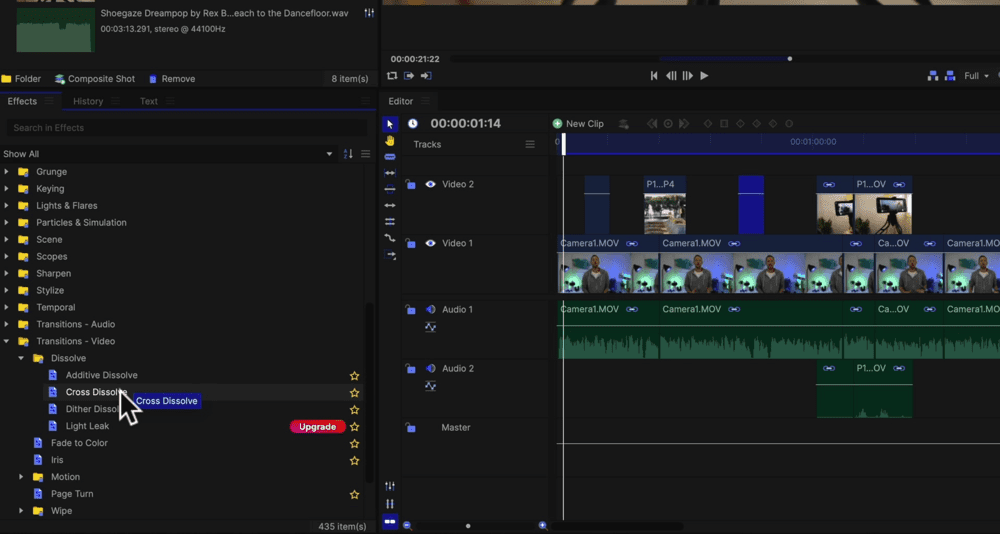Expand the Motion transitions folder

(21, 477)
